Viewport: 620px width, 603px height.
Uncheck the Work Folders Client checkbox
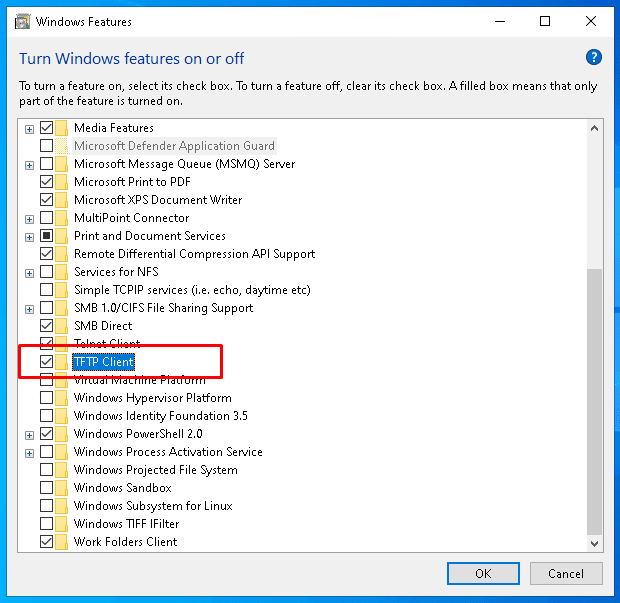point(46,542)
